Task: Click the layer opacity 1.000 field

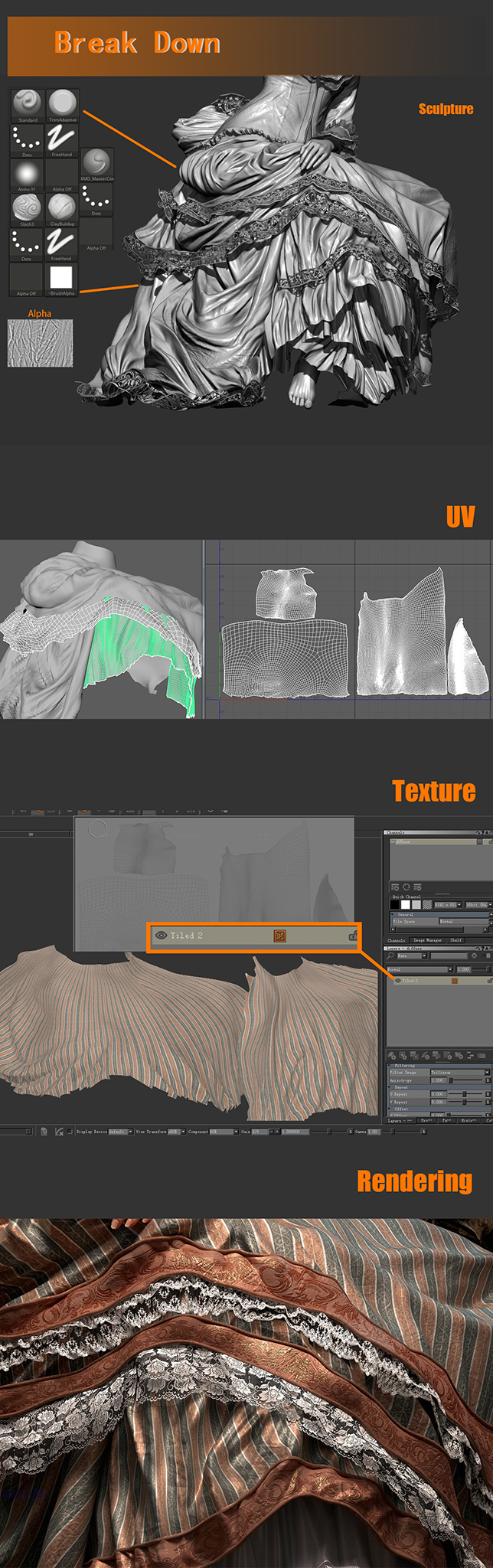Action: 464,969
